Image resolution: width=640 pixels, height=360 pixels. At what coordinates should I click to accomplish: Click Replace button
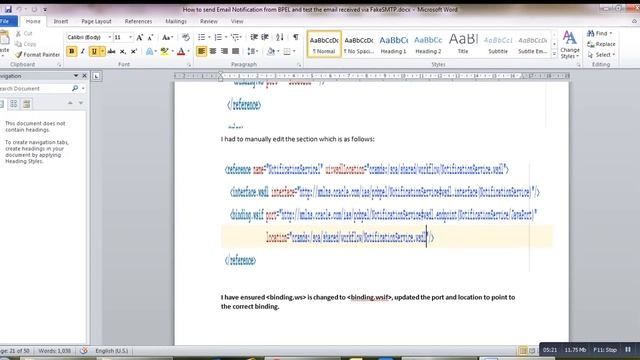click(x=601, y=44)
